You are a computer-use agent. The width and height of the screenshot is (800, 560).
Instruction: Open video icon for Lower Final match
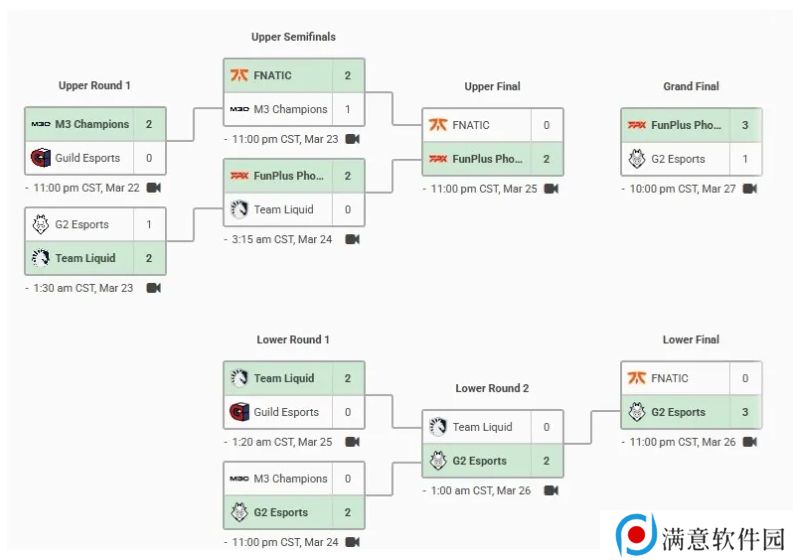tap(749, 442)
